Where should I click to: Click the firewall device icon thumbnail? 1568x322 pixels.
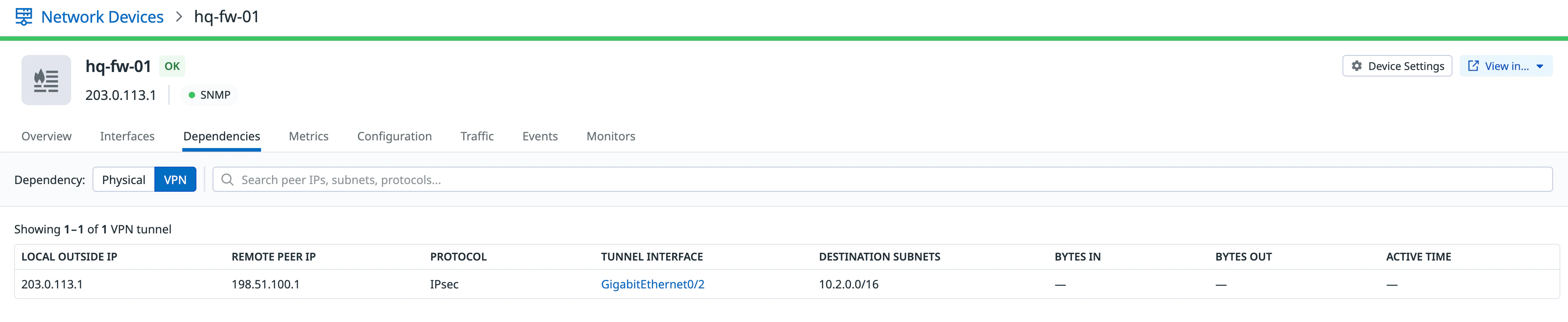pyautogui.click(x=46, y=80)
